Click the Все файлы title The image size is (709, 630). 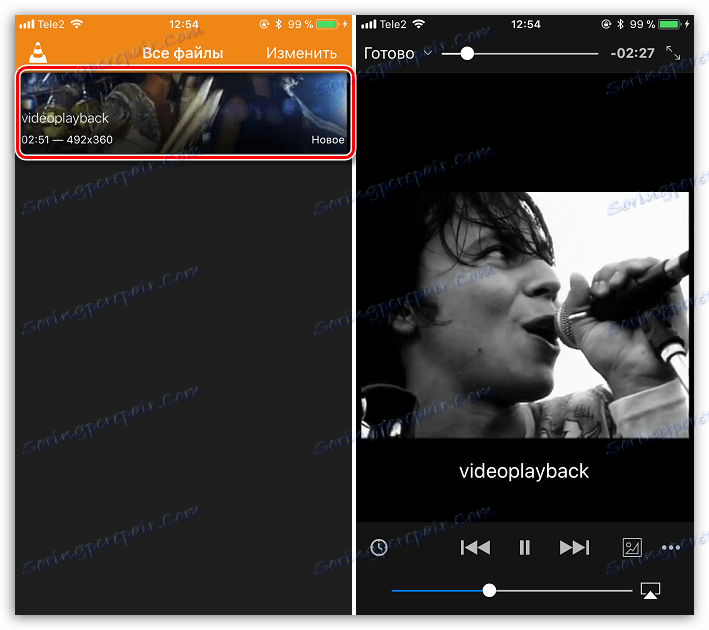pos(183,53)
